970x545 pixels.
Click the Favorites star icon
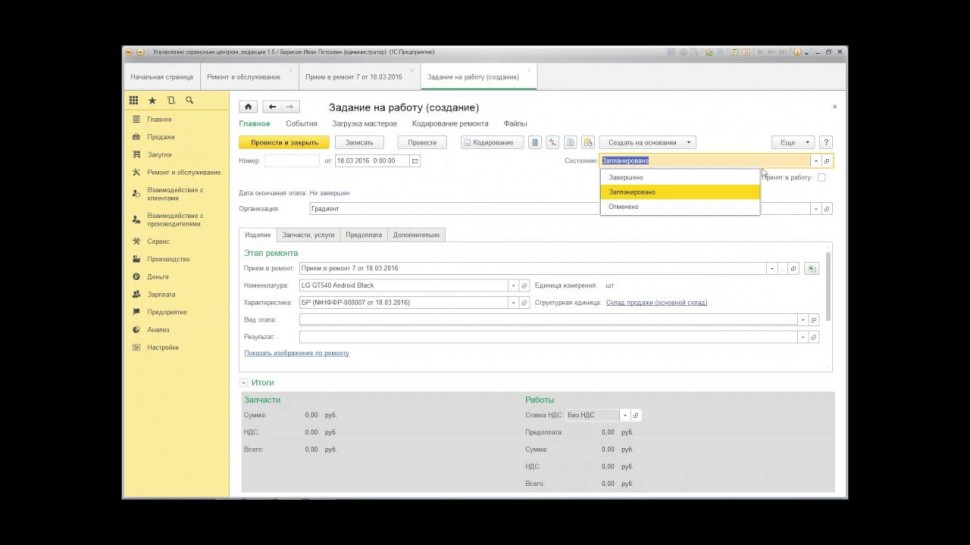152,101
